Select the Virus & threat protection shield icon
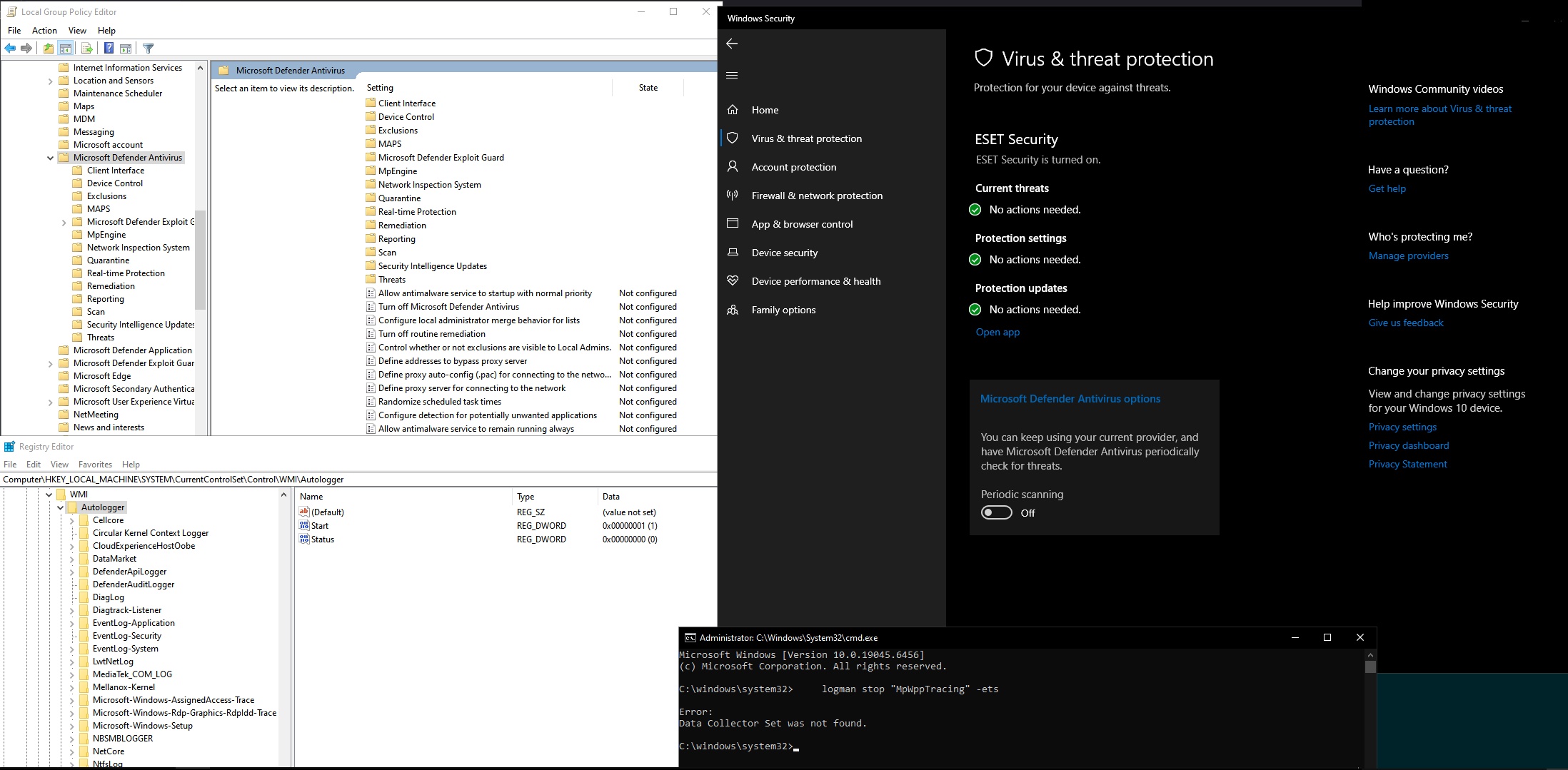Image resolution: width=1568 pixels, height=770 pixels. pyautogui.click(x=733, y=138)
